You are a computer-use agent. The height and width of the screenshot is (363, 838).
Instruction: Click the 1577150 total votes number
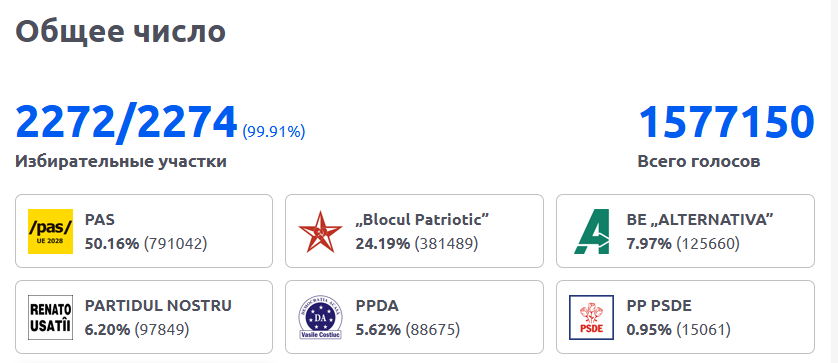(x=726, y=122)
